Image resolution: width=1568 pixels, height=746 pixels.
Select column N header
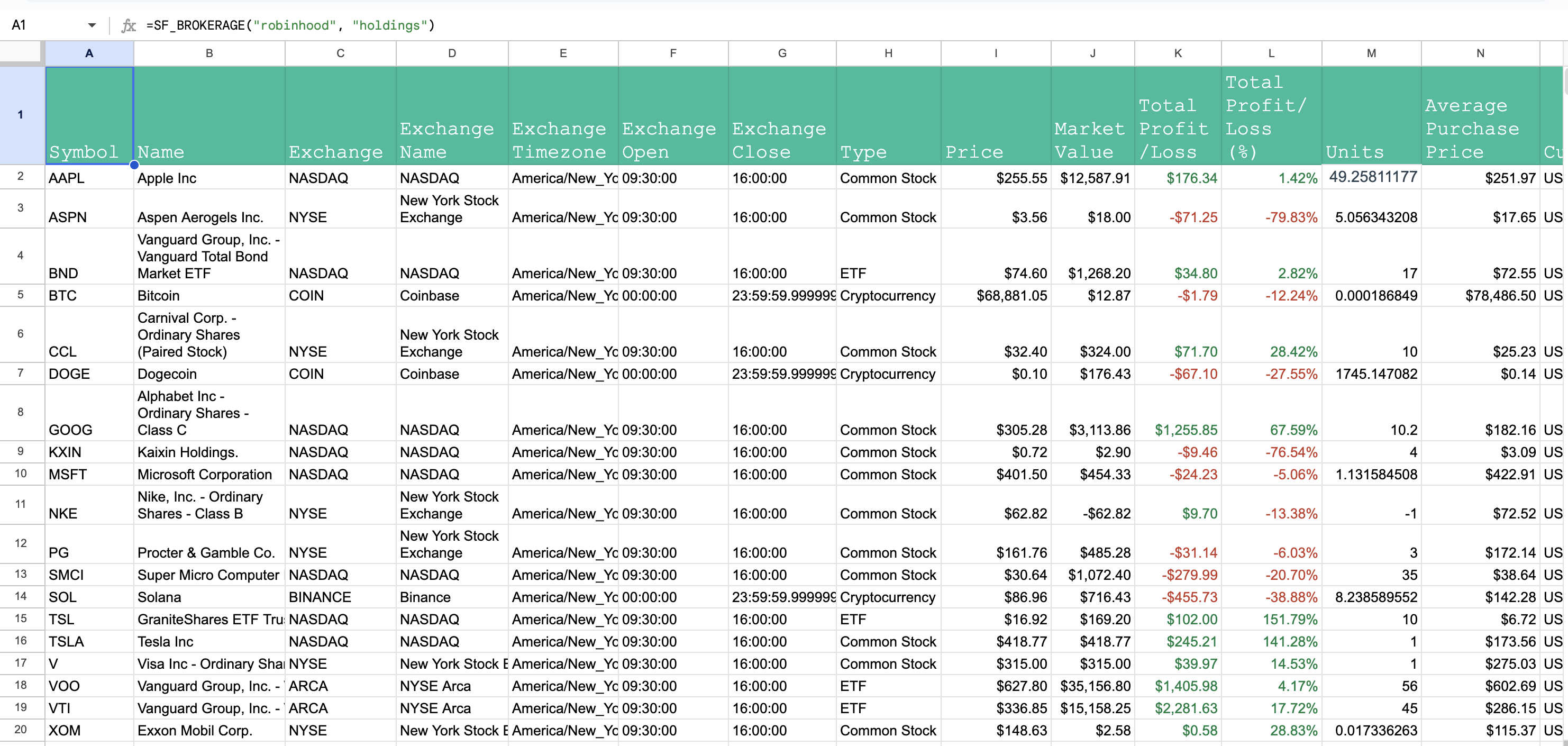point(1480,53)
